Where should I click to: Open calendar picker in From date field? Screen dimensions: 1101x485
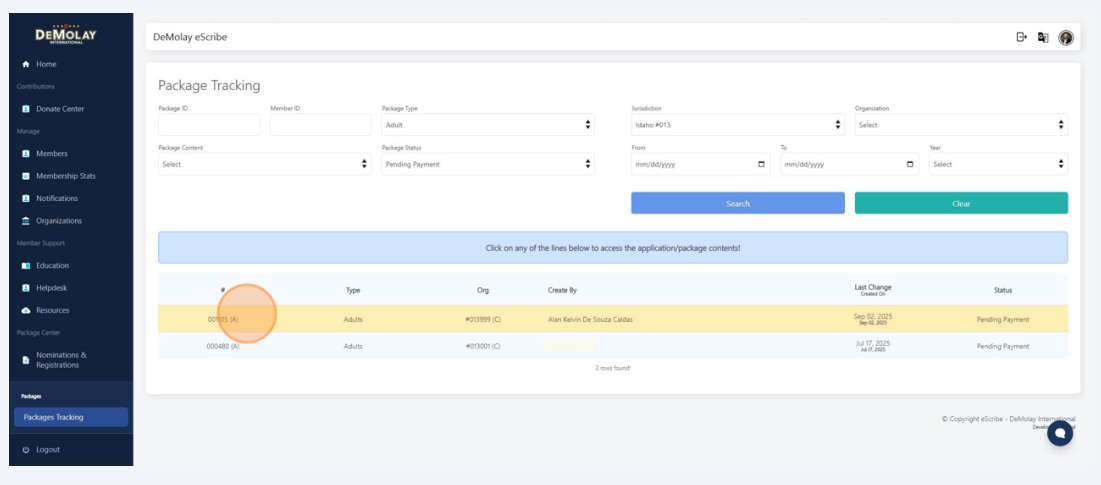pos(761,164)
